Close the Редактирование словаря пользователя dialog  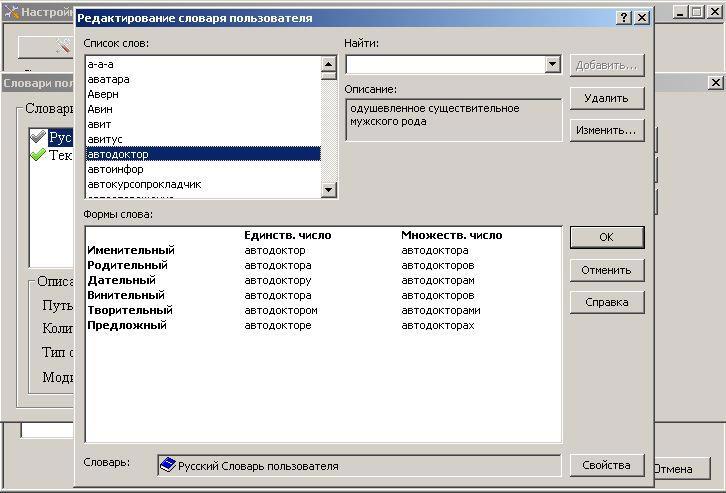tap(641, 18)
